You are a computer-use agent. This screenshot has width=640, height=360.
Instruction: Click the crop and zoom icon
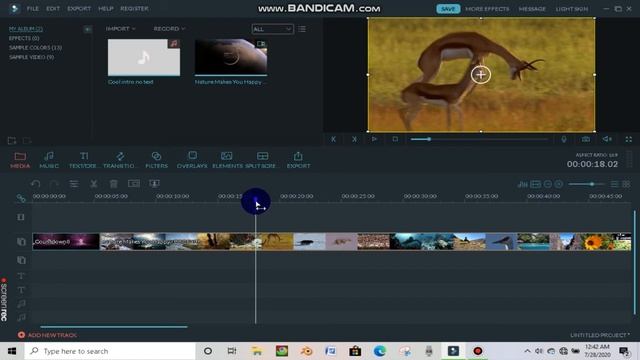134,184
